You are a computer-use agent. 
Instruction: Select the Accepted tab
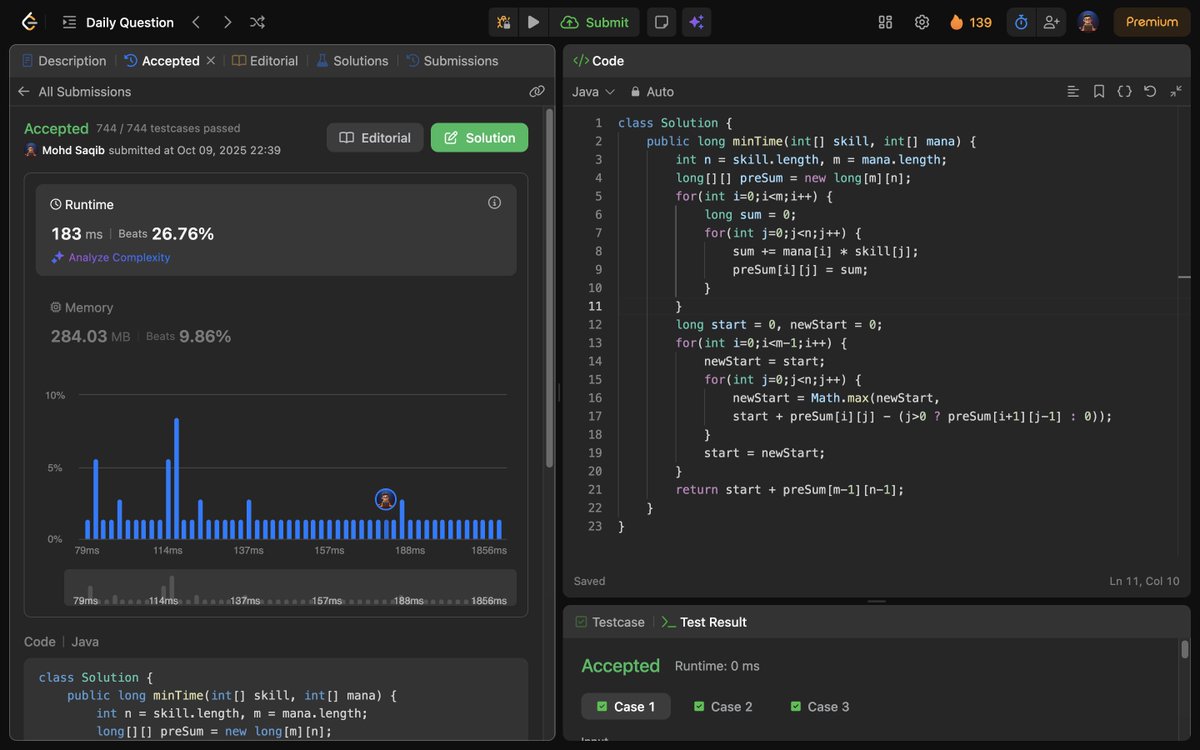pos(162,61)
